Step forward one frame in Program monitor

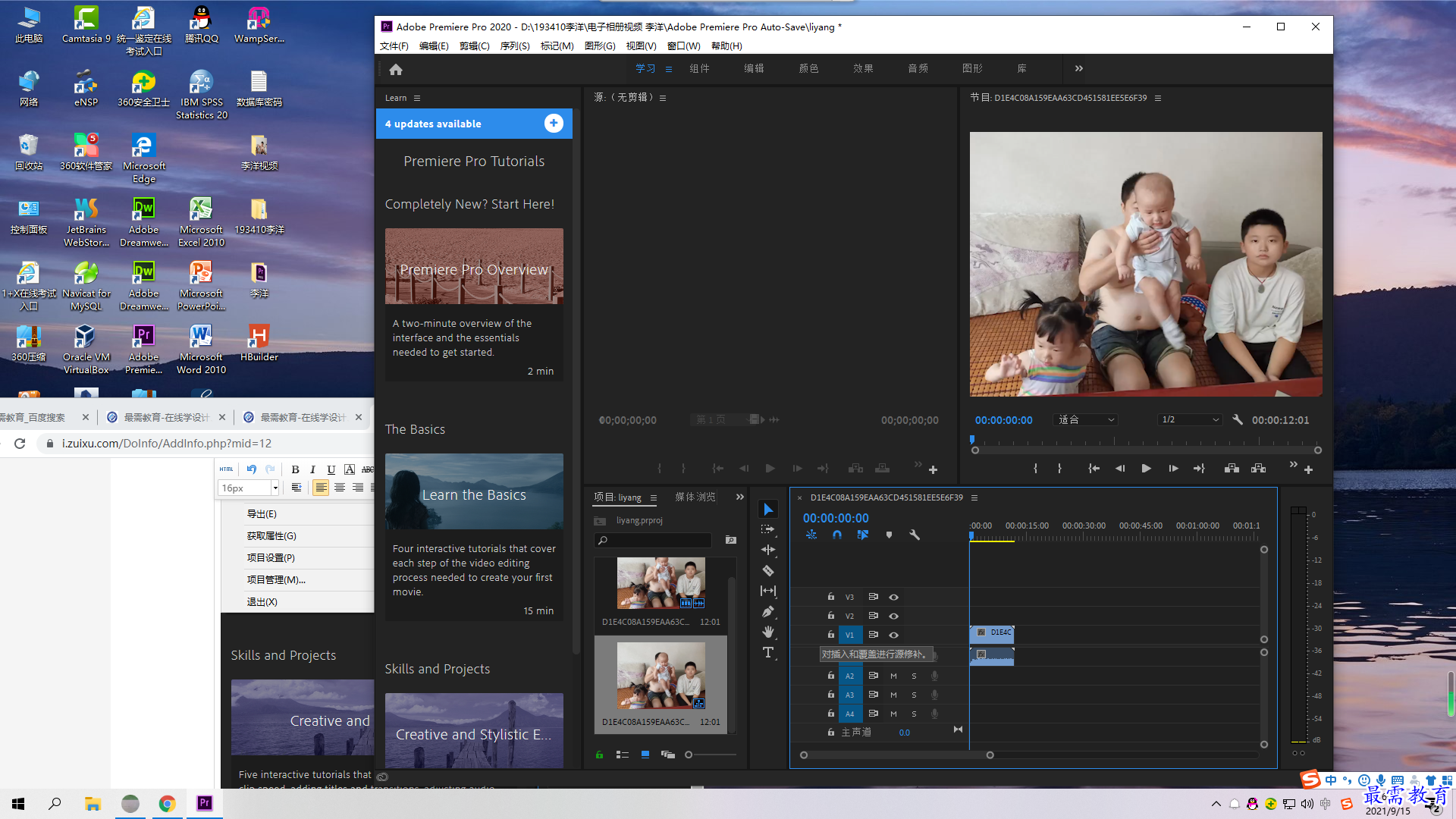pyautogui.click(x=1173, y=469)
